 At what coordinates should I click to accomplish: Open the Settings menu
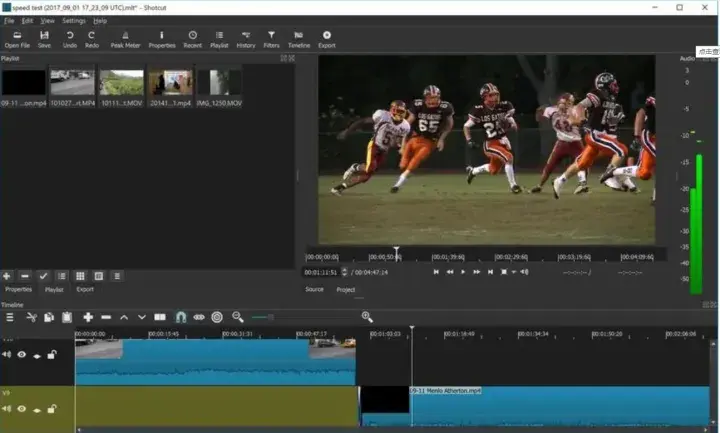click(73, 20)
